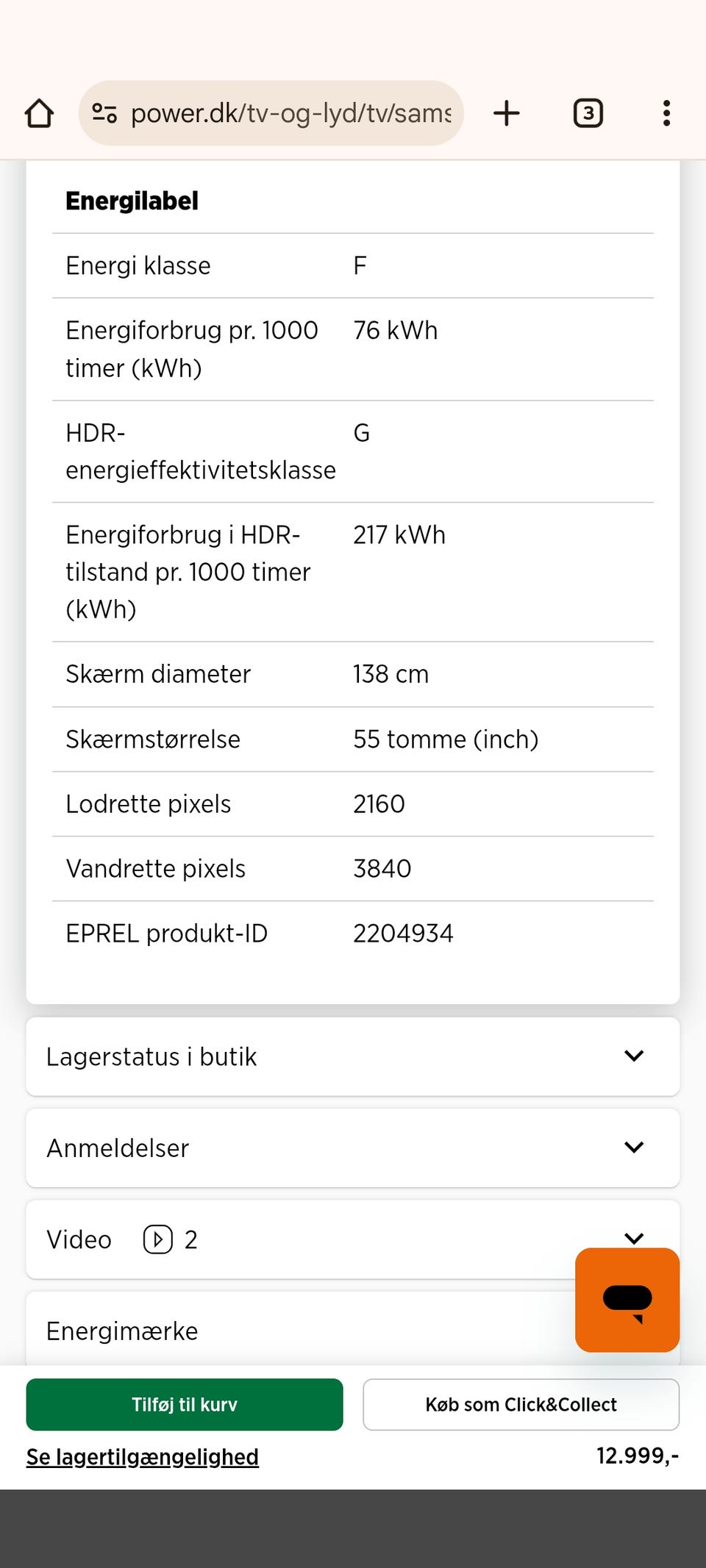Screen dimensions: 706x1568
Task: Tap the Anmeldelser section label
Action: [x=118, y=1148]
